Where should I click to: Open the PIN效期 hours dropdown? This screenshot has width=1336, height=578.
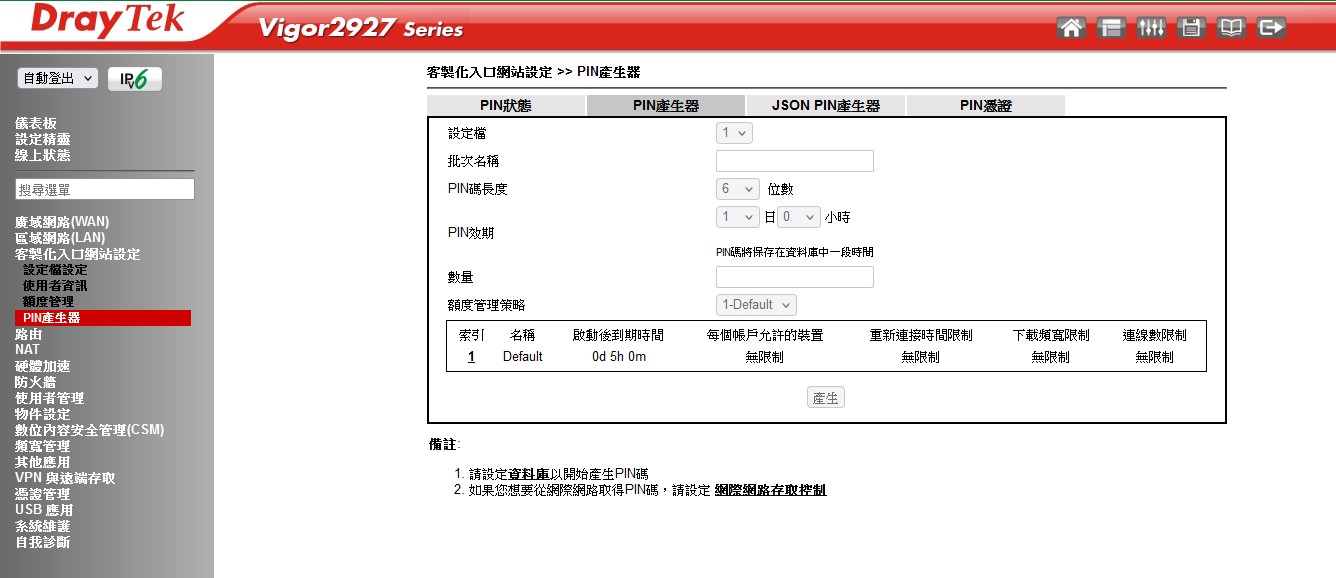(798, 217)
